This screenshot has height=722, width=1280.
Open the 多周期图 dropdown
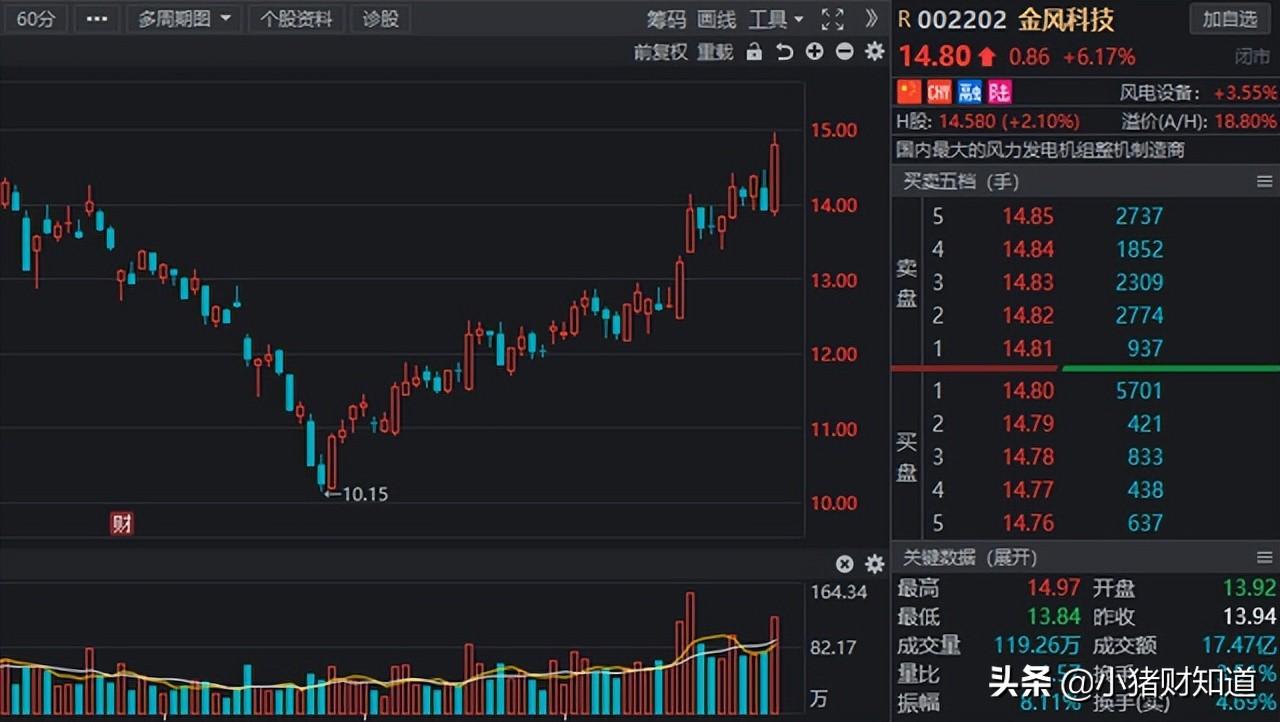tap(184, 19)
